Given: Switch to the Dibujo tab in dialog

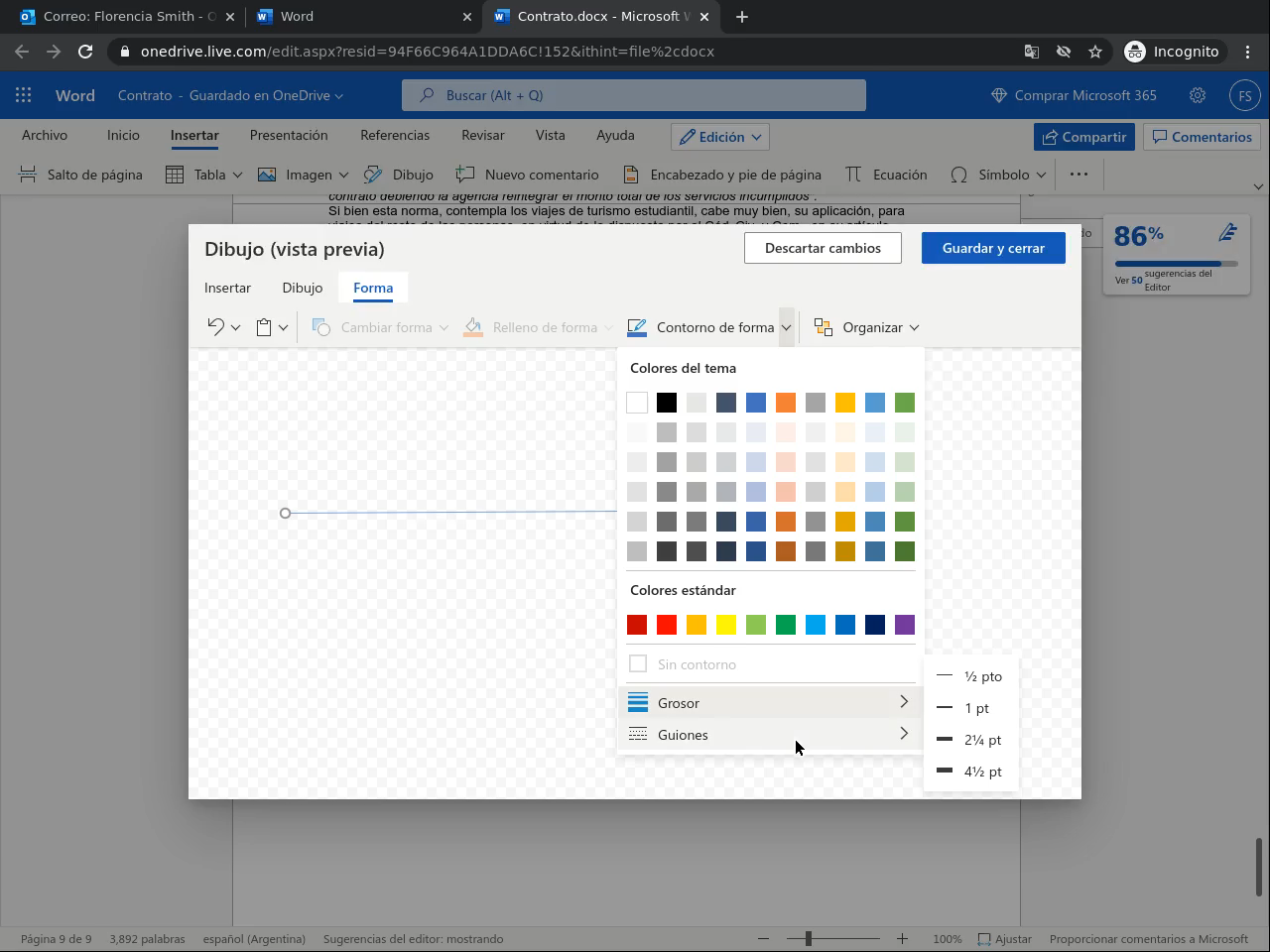Looking at the screenshot, I should click(302, 288).
